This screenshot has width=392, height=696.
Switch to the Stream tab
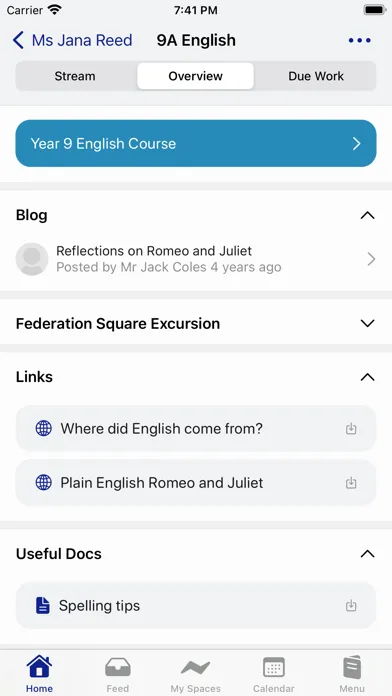(x=75, y=76)
